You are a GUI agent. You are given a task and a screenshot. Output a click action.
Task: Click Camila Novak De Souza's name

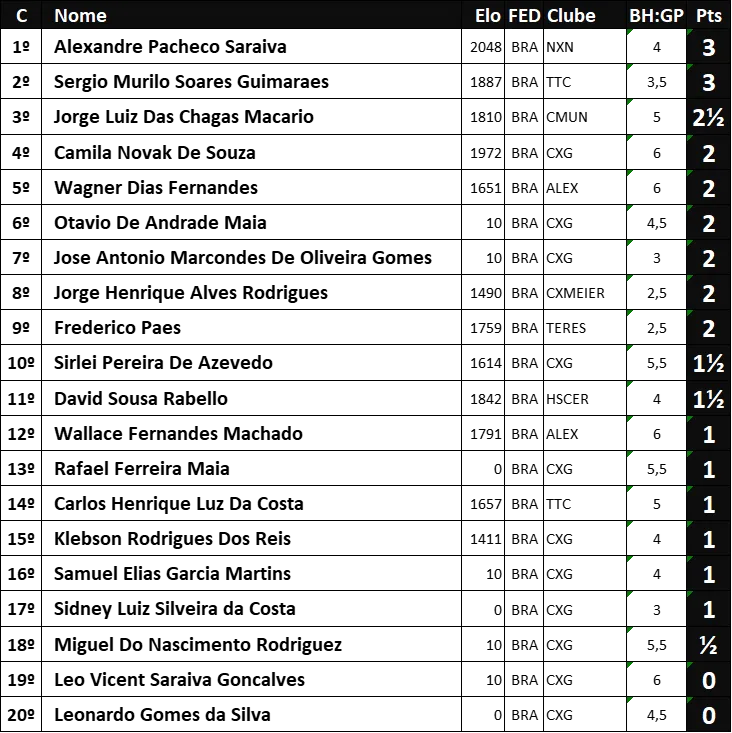155,153
